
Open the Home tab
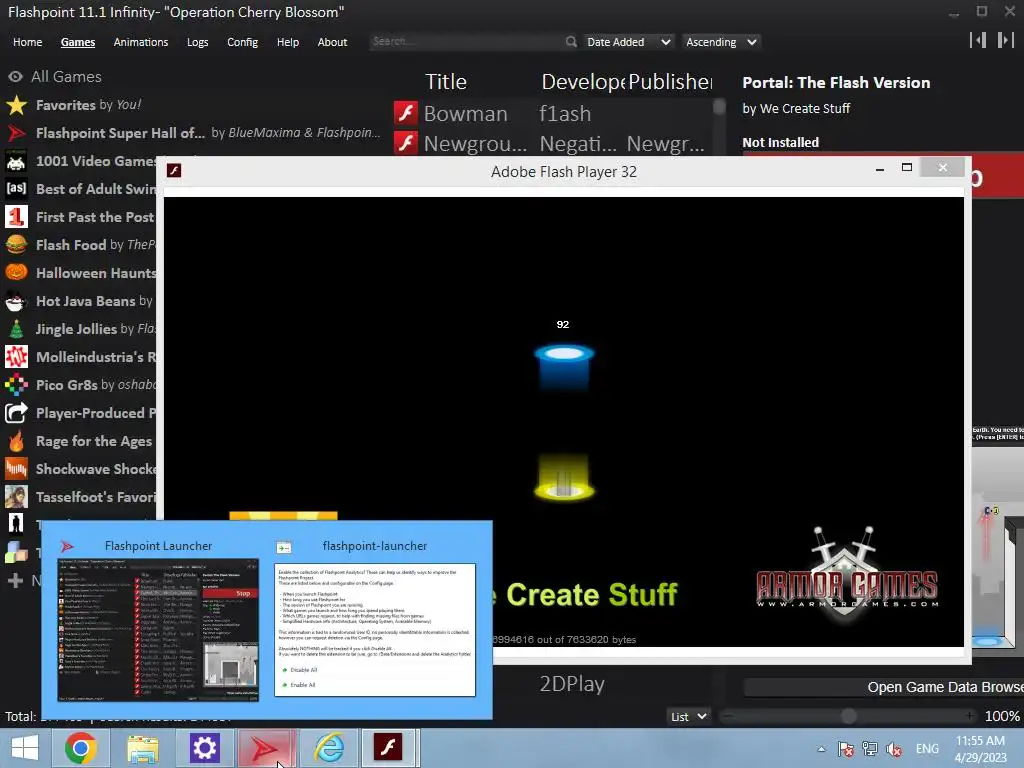pos(27,42)
